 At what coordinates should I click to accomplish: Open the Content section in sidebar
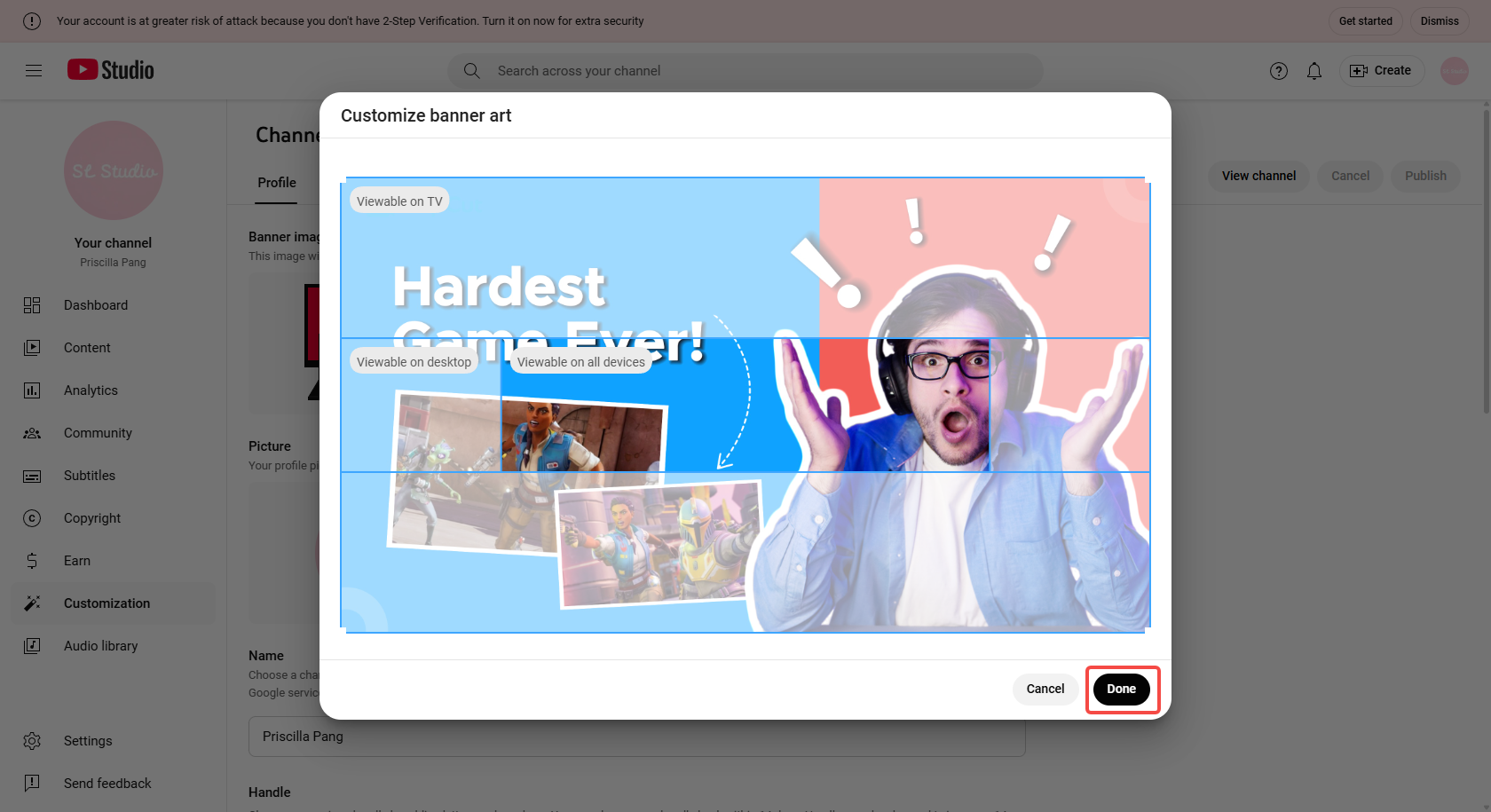87,347
